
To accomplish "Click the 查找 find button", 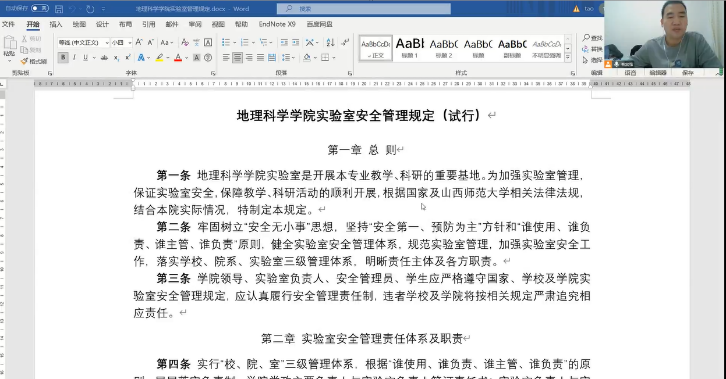I will 593,37.
